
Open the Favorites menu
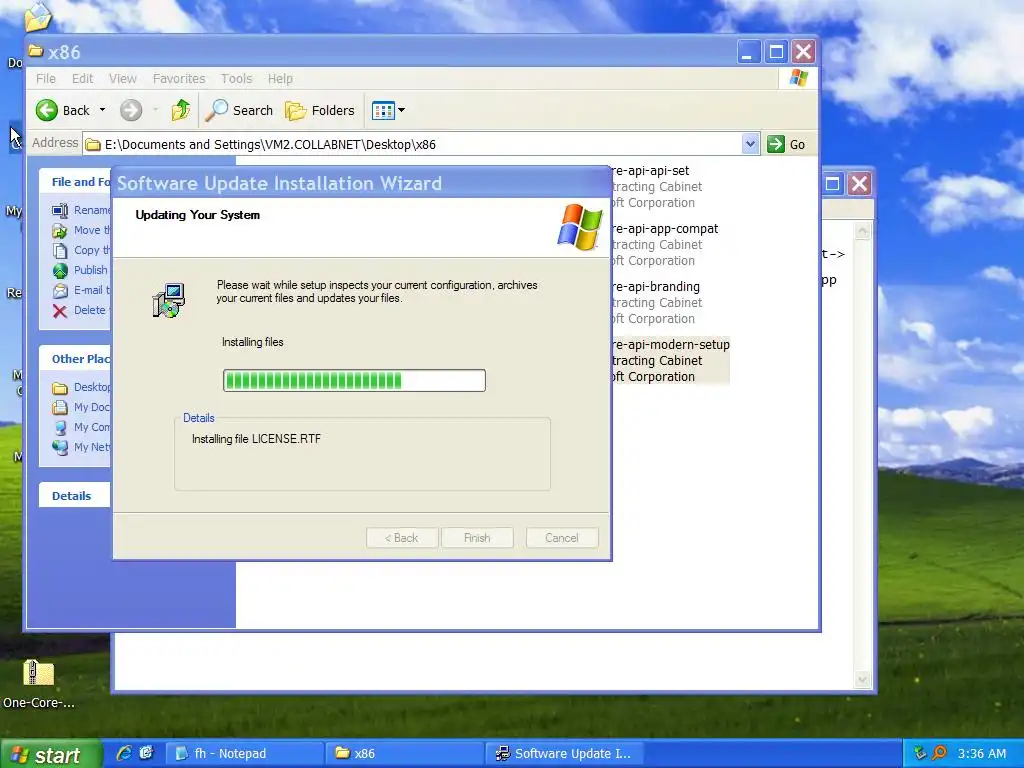click(179, 78)
